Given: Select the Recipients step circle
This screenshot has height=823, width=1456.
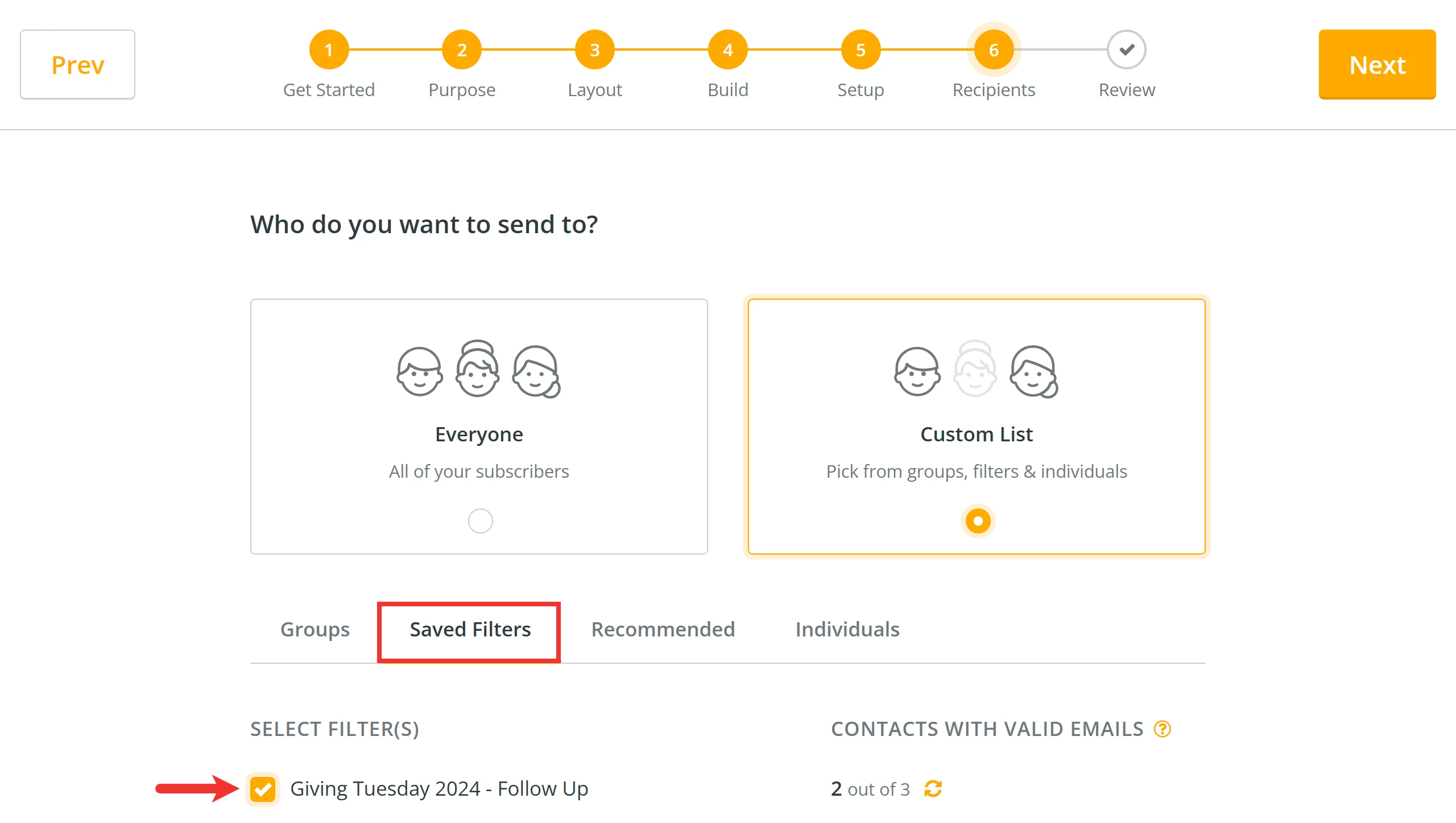Looking at the screenshot, I should click(x=993, y=49).
